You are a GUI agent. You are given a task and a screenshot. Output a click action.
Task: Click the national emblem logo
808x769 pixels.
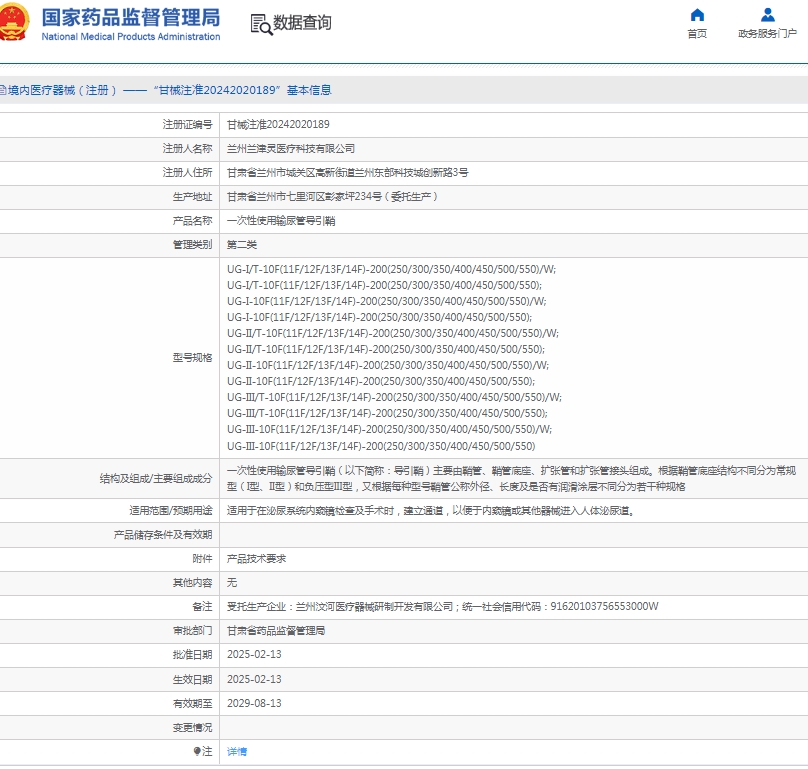13,22
